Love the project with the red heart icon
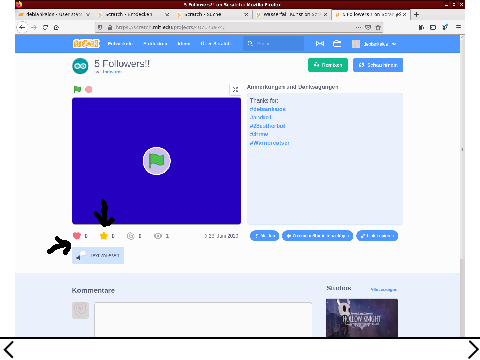Image resolution: width=480 pixels, height=360 pixels. (x=77, y=236)
